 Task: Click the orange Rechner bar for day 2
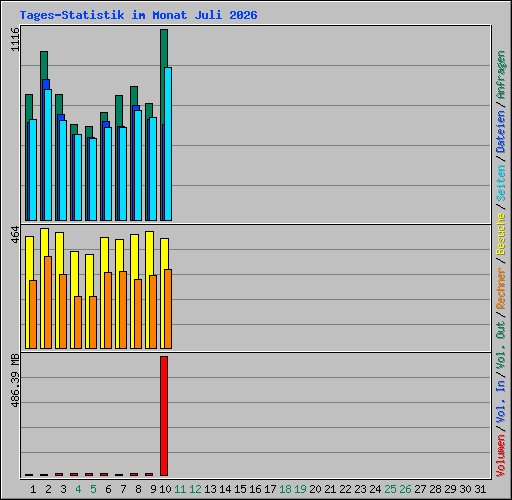click(x=48, y=302)
